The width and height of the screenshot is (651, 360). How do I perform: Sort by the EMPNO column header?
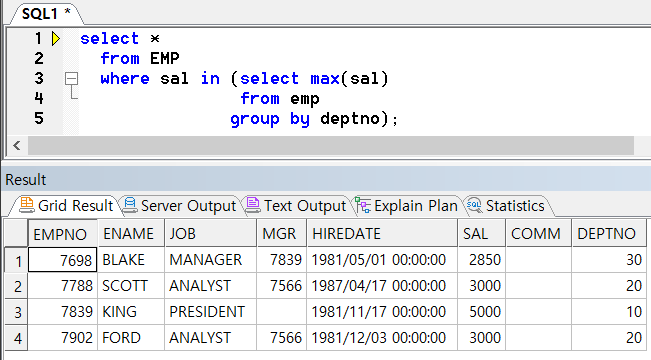pos(63,234)
